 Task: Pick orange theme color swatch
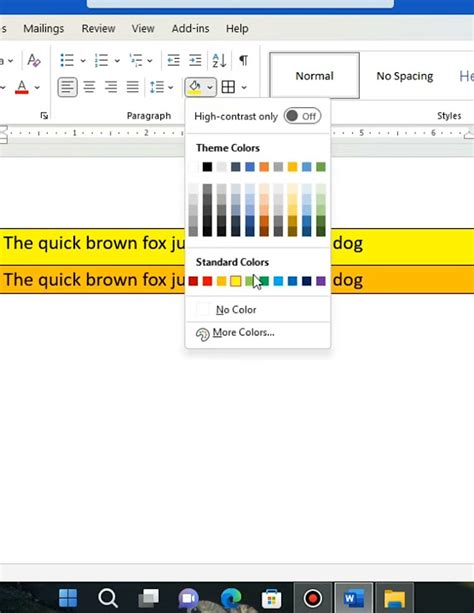pyautogui.click(x=264, y=167)
